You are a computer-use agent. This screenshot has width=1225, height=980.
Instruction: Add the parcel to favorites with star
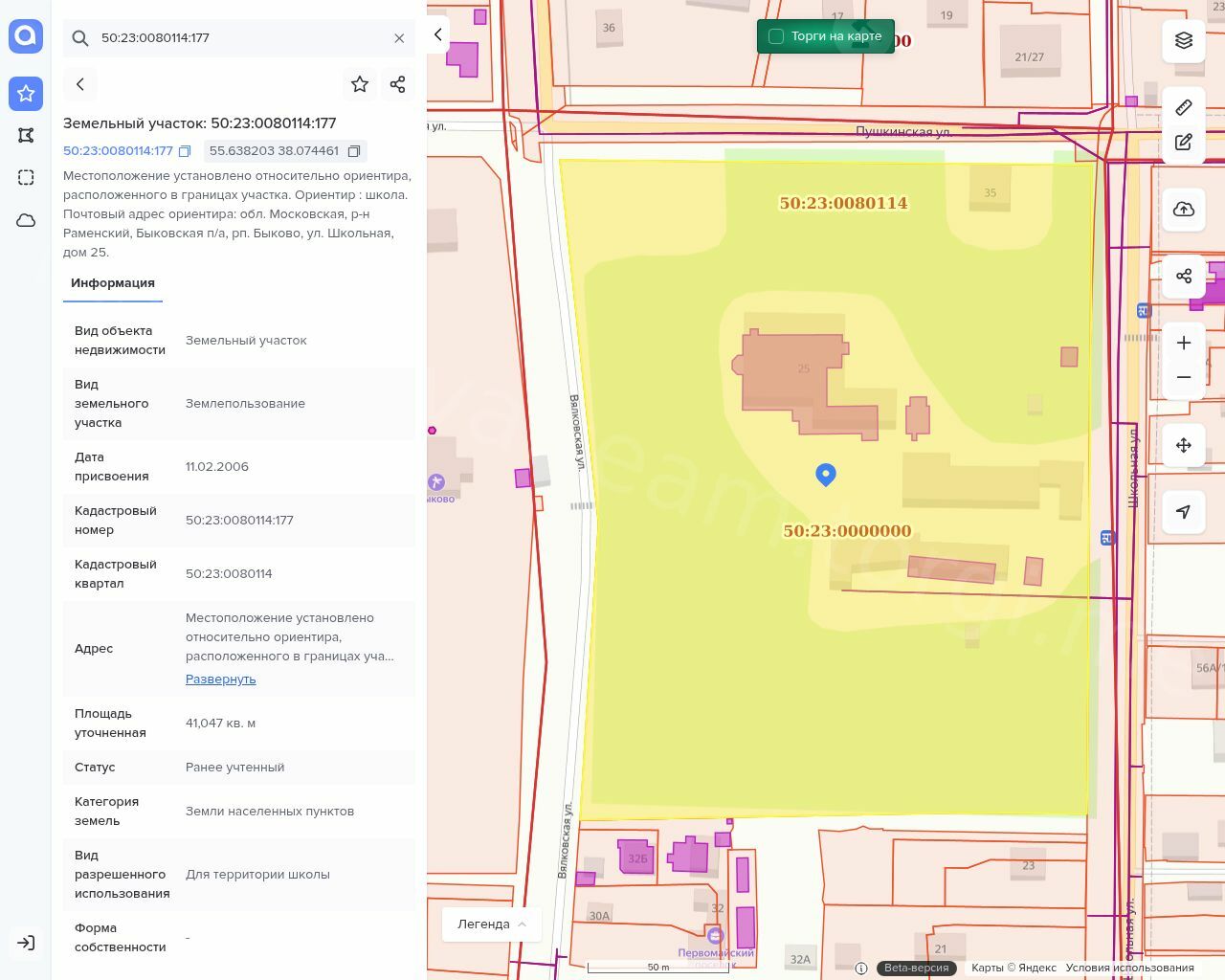(360, 84)
